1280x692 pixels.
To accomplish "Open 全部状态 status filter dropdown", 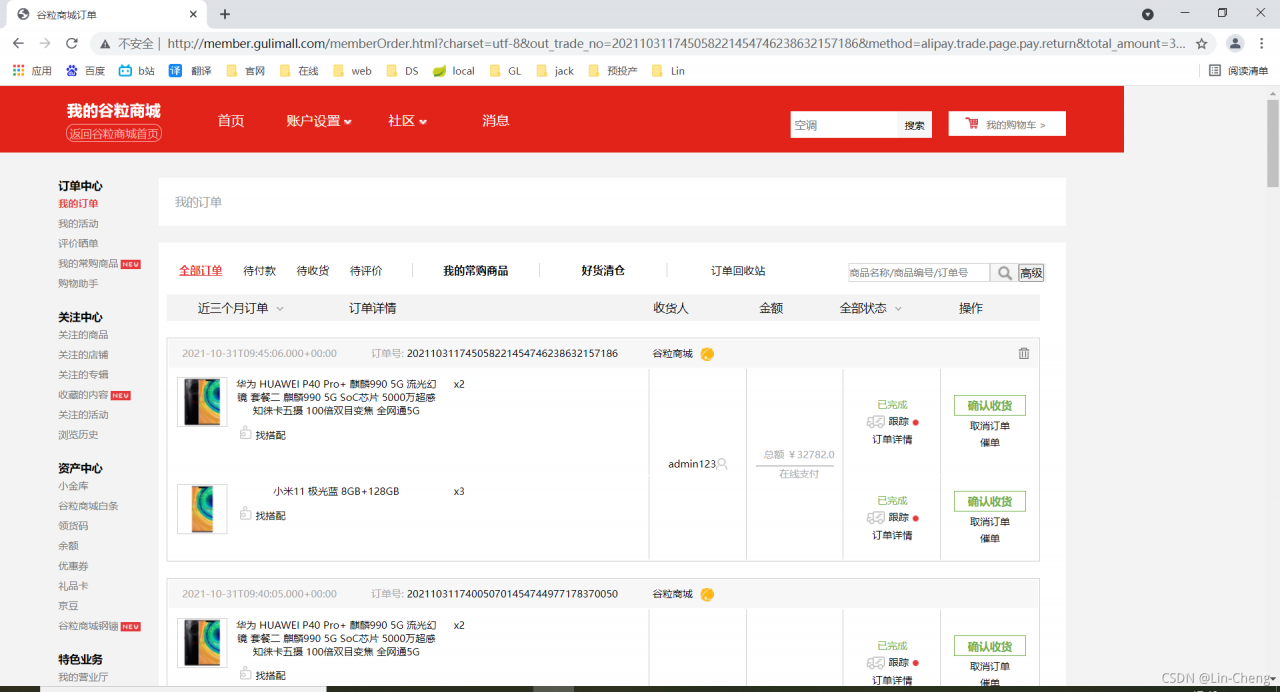I will 871,308.
